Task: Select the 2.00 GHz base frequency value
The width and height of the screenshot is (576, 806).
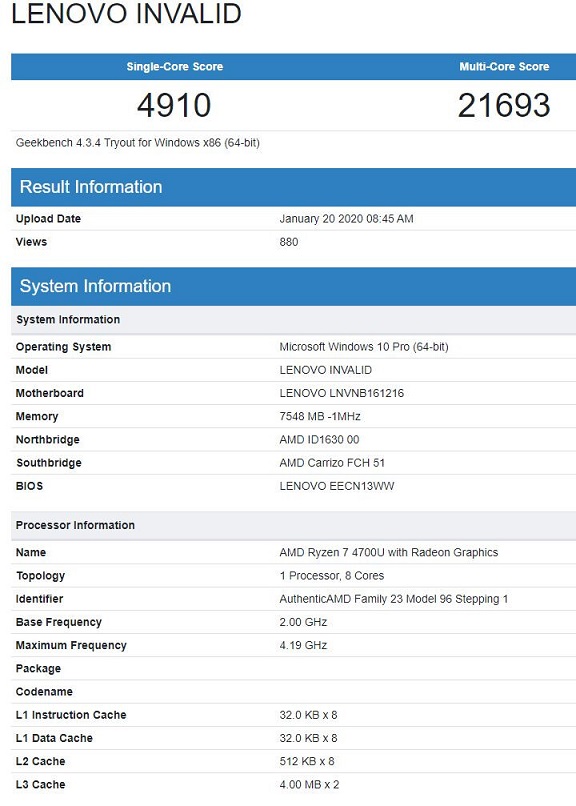Action: click(303, 622)
